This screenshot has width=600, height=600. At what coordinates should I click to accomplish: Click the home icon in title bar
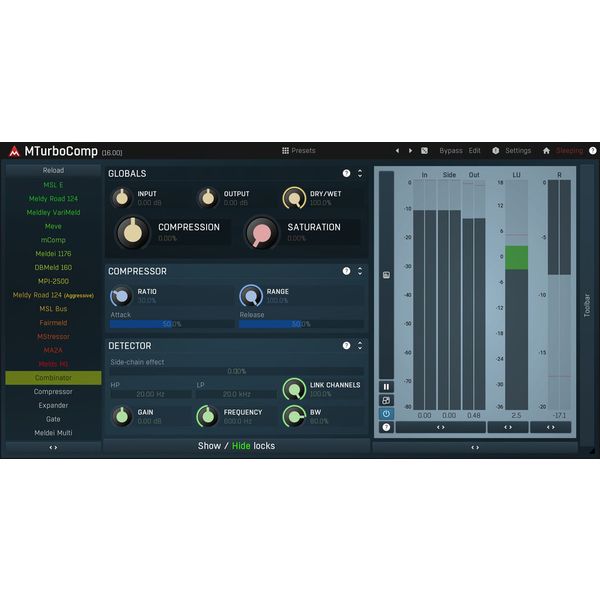(546, 151)
